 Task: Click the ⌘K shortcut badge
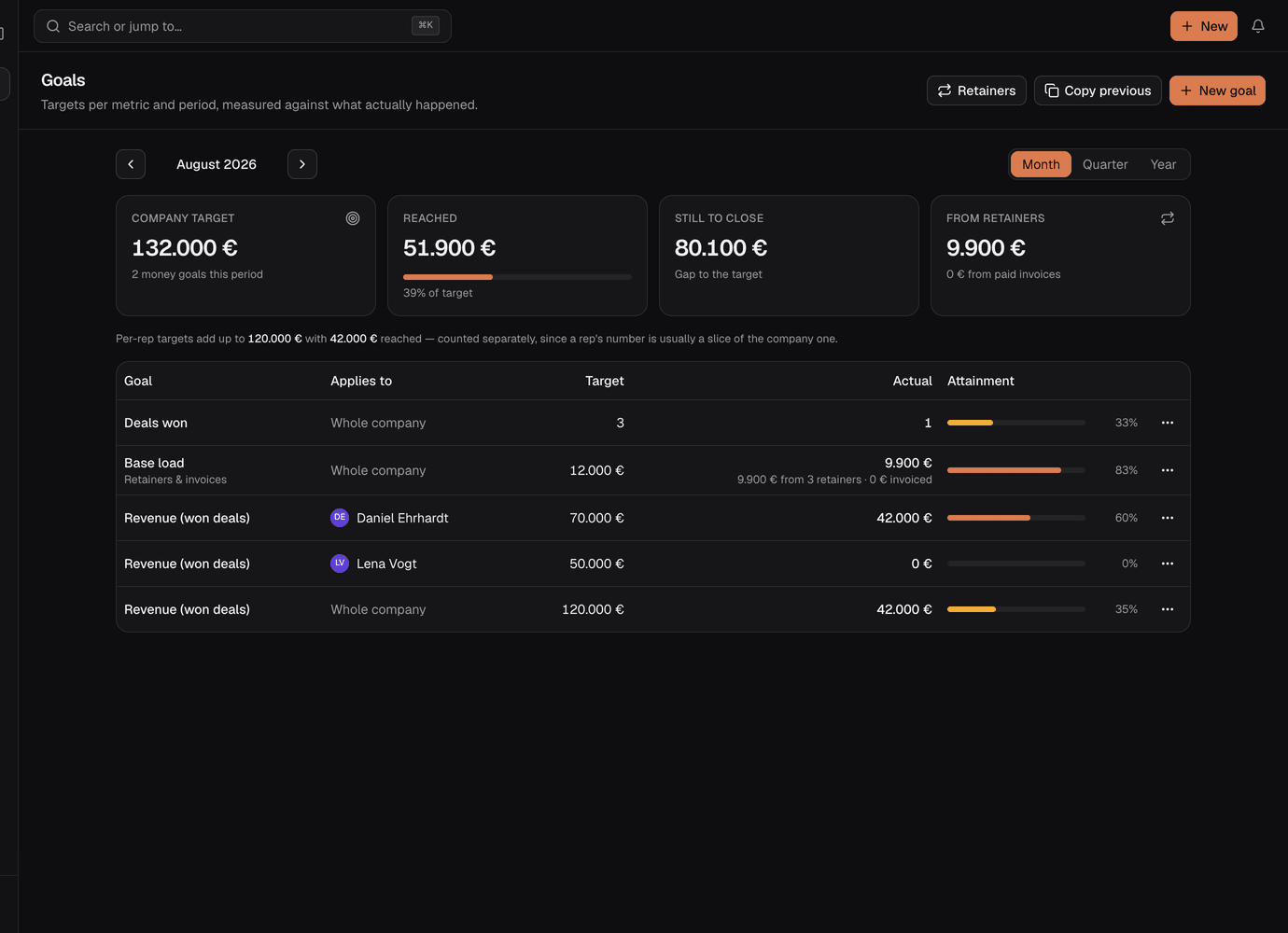[426, 26]
